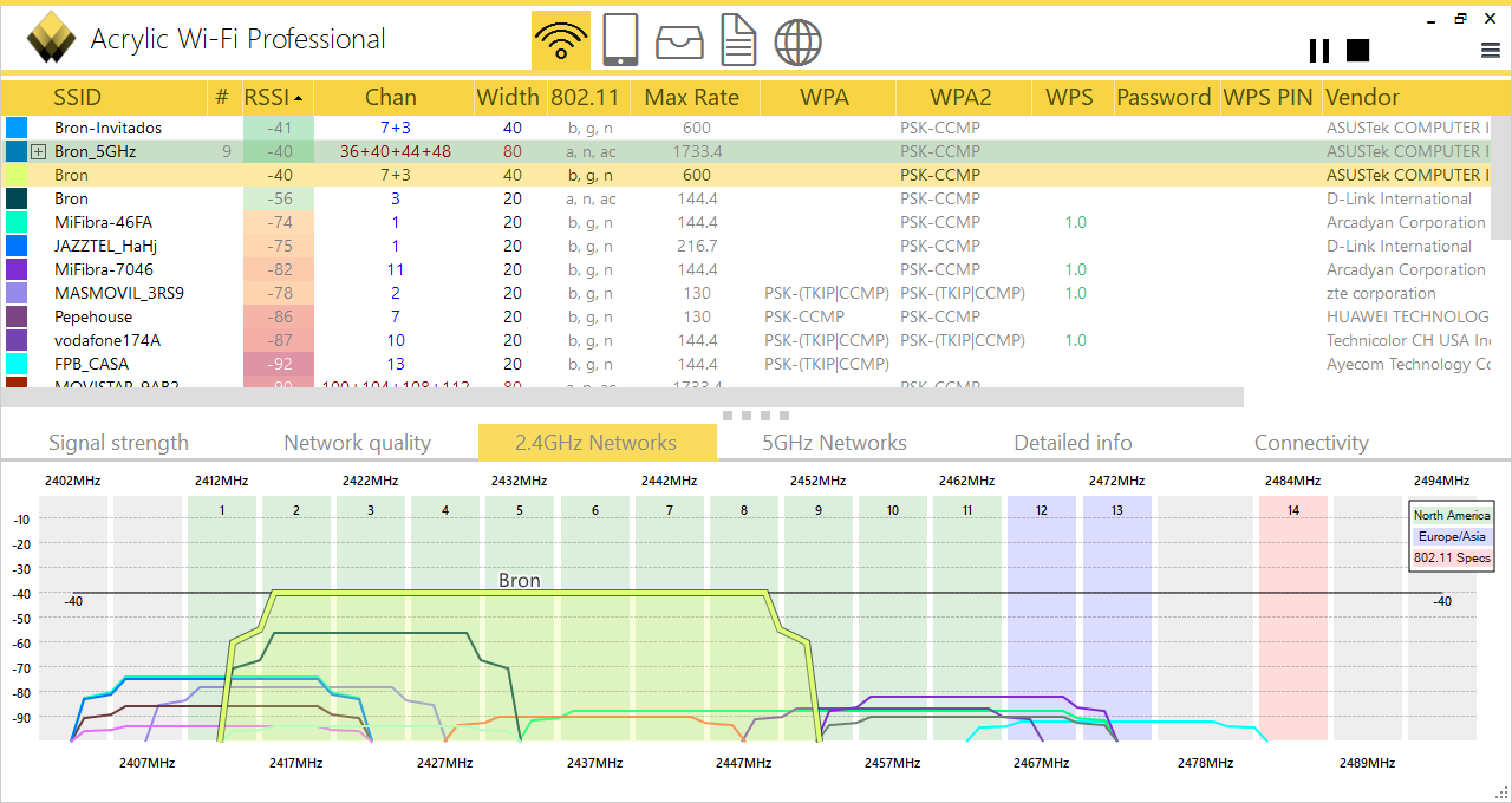This screenshot has height=803, width=1512.
Task: Click the MiFibra-7046 purple color swatch
Action: pyautogui.click(x=17, y=269)
